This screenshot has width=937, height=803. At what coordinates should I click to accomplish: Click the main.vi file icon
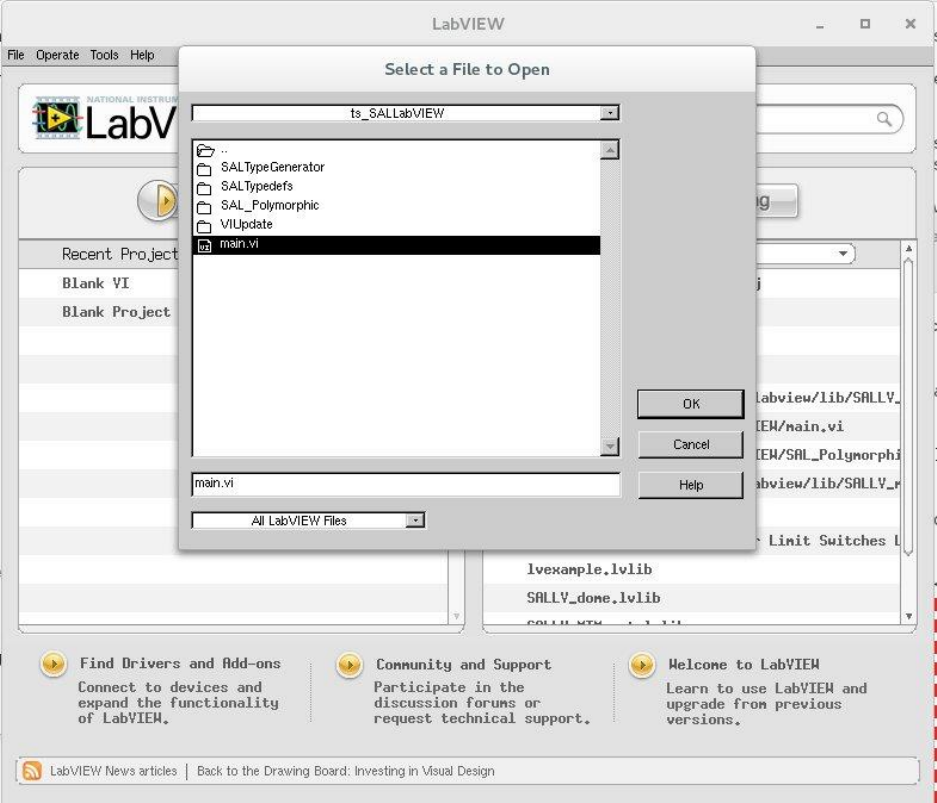[204, 246]
